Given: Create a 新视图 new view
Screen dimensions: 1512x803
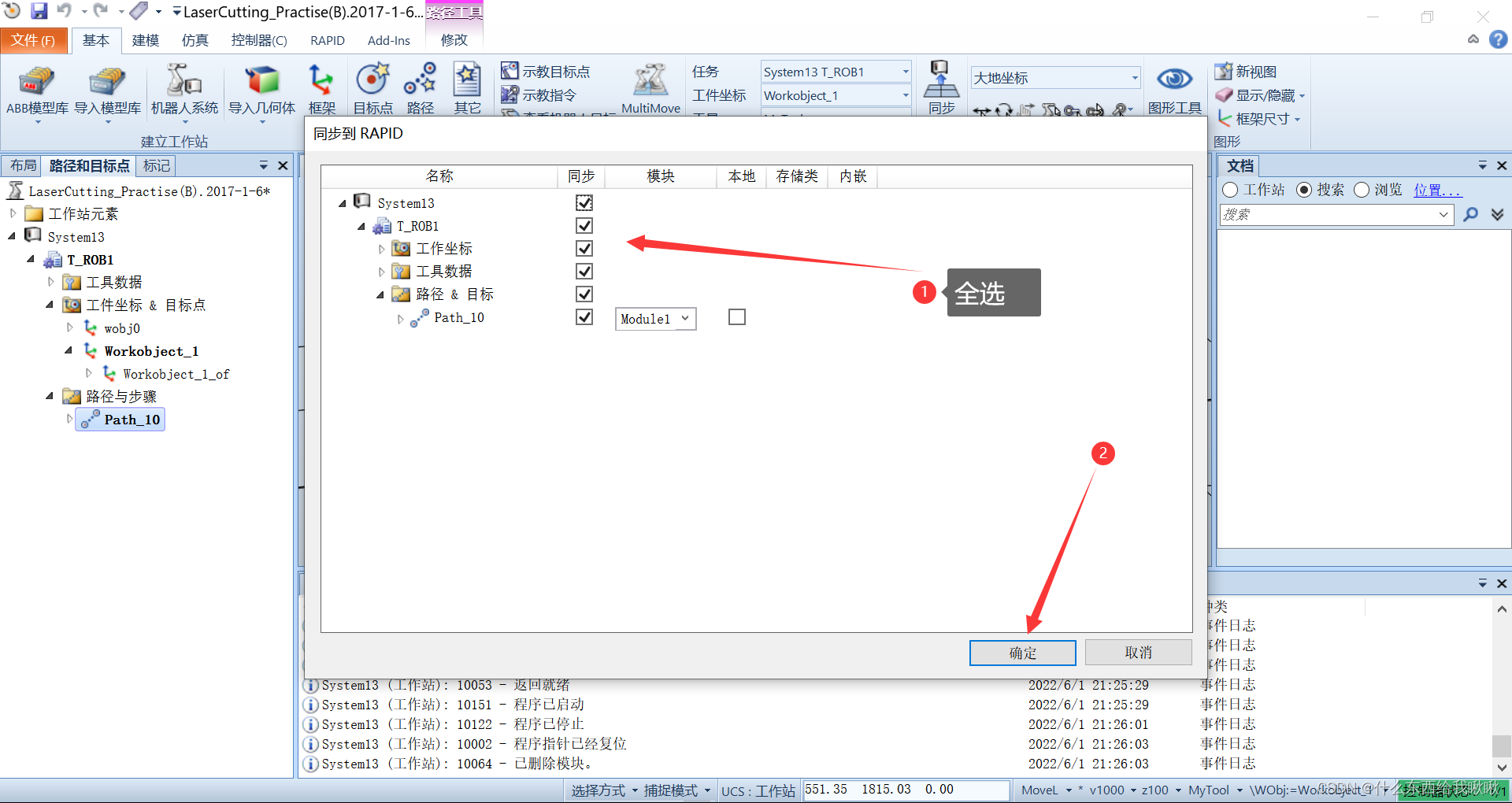Looking at the screenshot, I should [x=1246, y=72].
